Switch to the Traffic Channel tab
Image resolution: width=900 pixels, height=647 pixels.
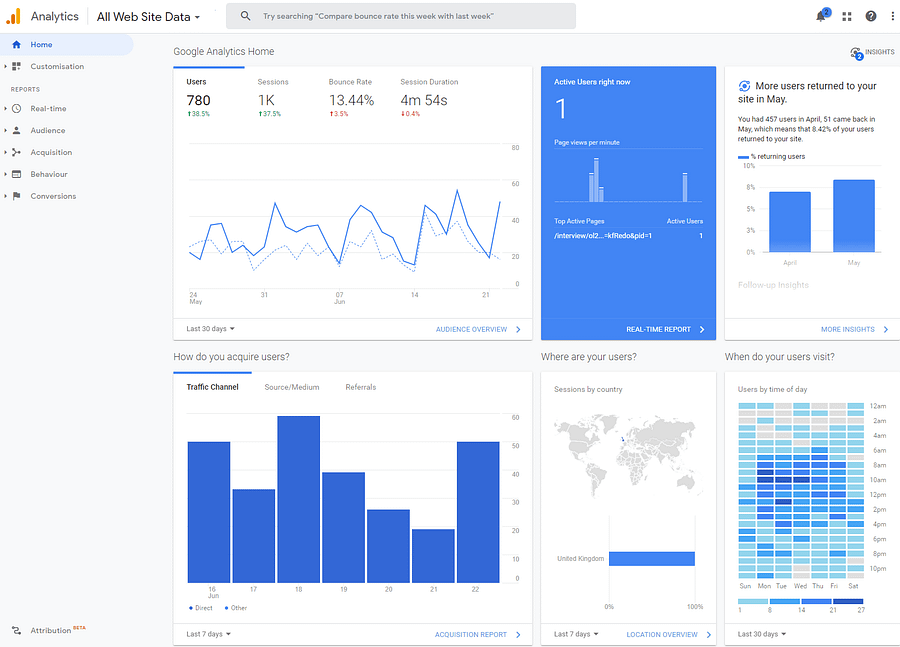[x=212, y=387]
